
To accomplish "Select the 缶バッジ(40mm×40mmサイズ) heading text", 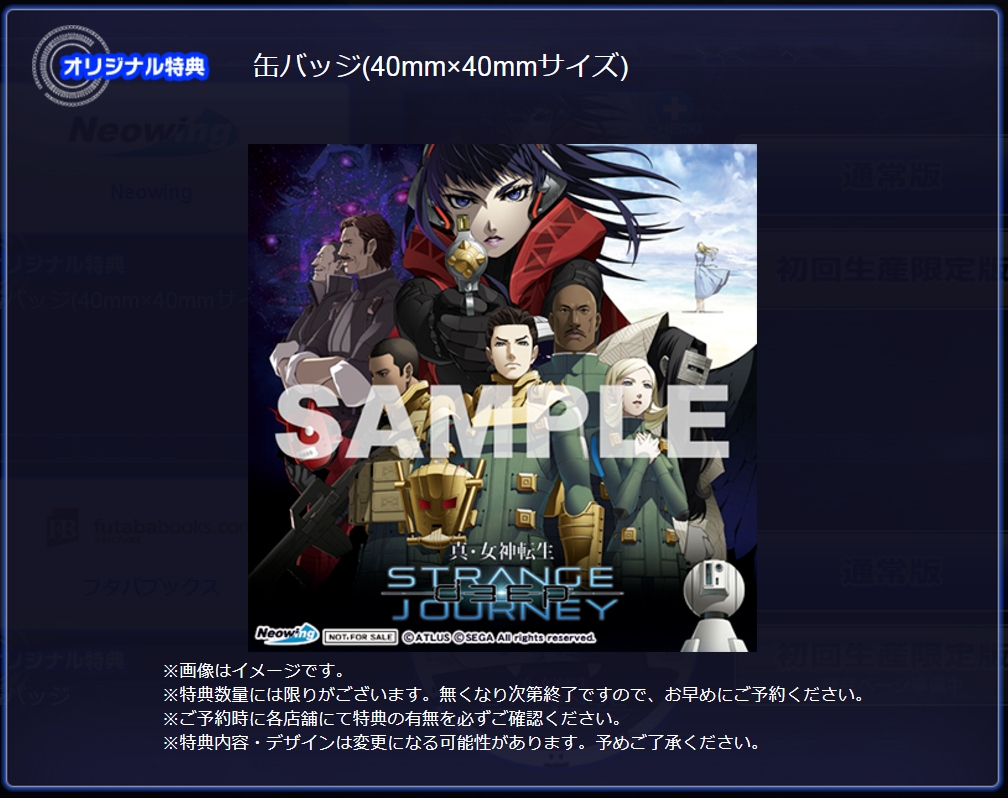I will coord(440,66).
